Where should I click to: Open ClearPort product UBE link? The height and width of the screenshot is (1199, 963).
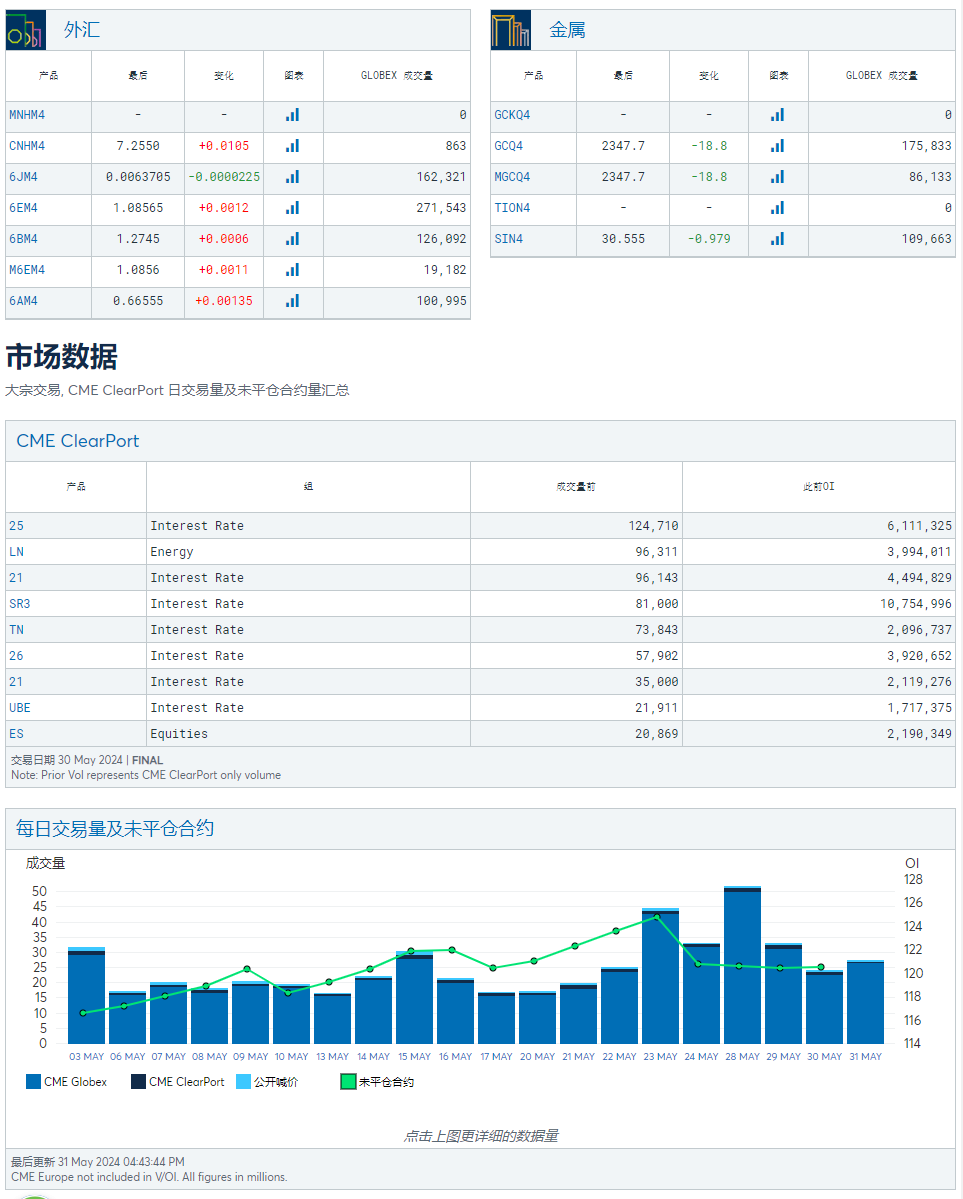point(20,708)
